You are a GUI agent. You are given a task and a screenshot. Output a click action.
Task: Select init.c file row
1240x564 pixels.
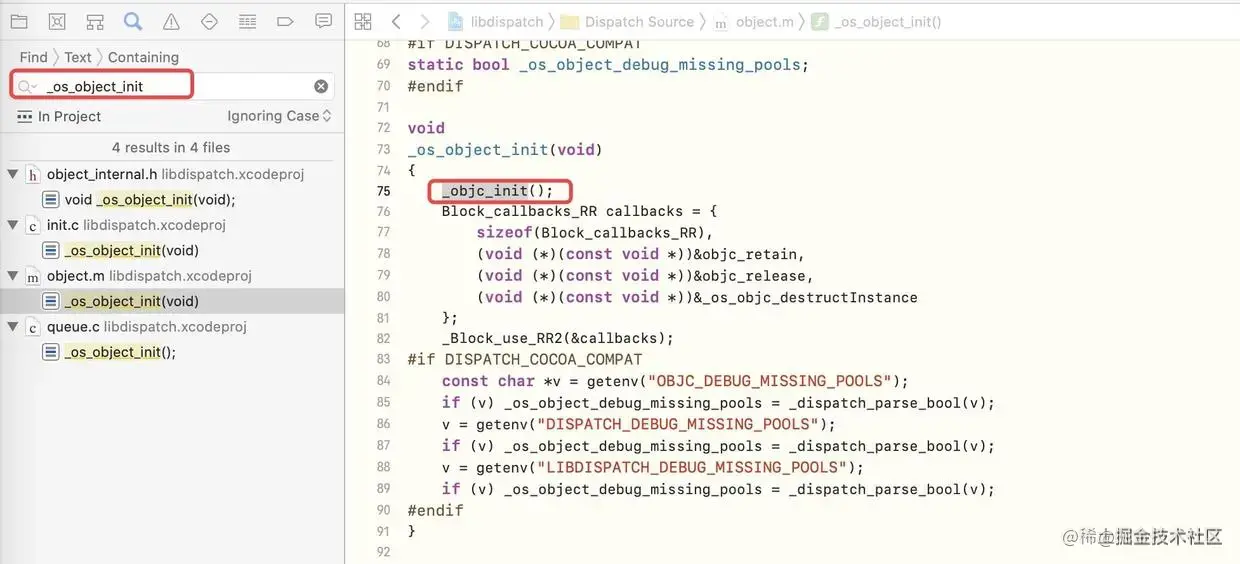pyautogui.click(x=172, y=225)
